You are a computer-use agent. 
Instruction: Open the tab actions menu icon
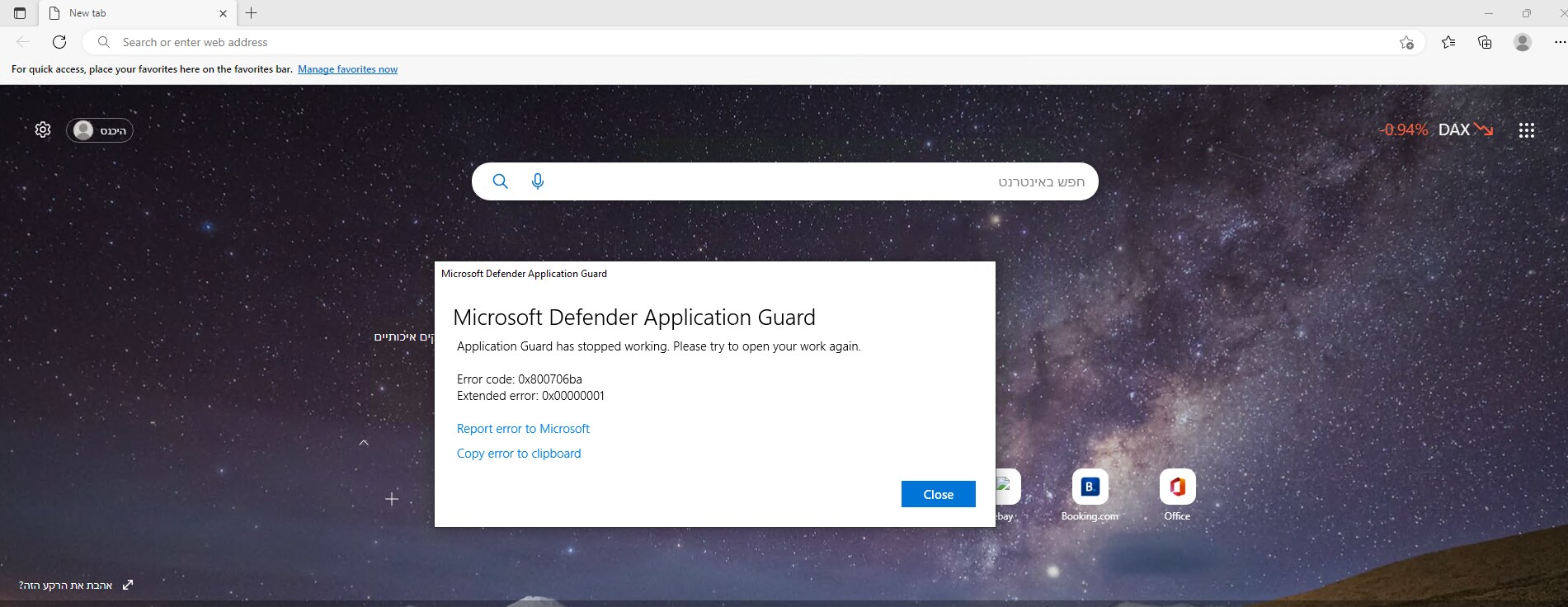(x=20, y=13)
